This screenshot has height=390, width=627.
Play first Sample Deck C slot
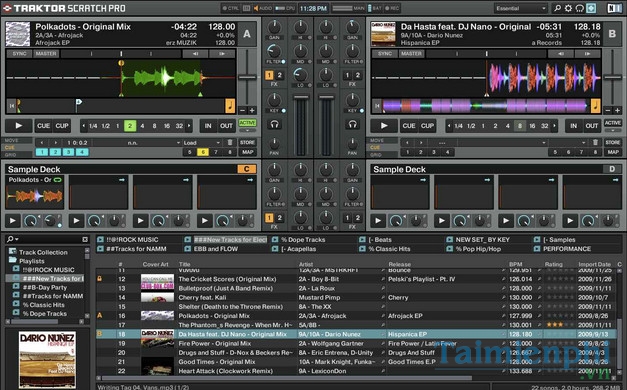12,220
